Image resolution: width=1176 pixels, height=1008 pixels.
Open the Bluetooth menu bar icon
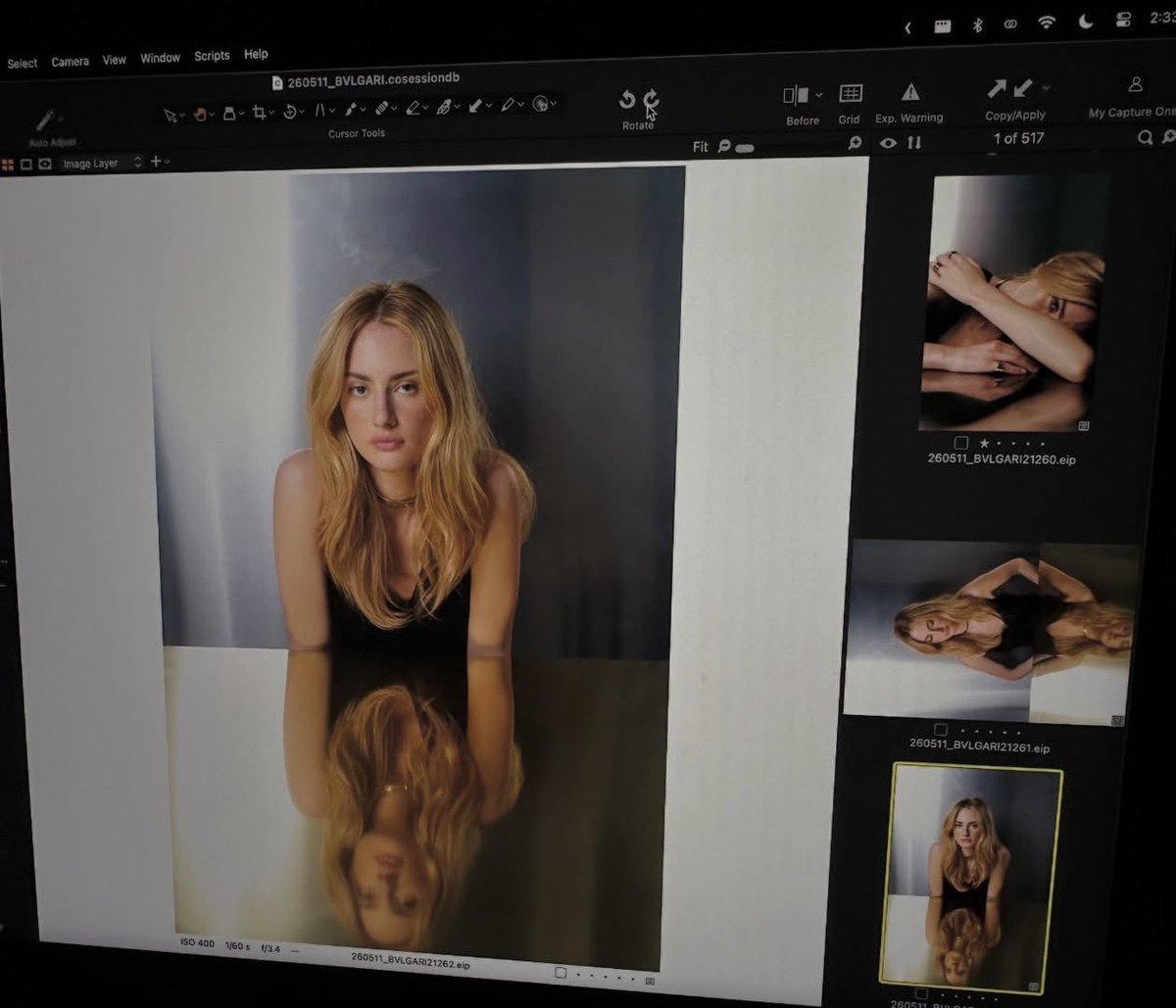click(x=977, y=25)
